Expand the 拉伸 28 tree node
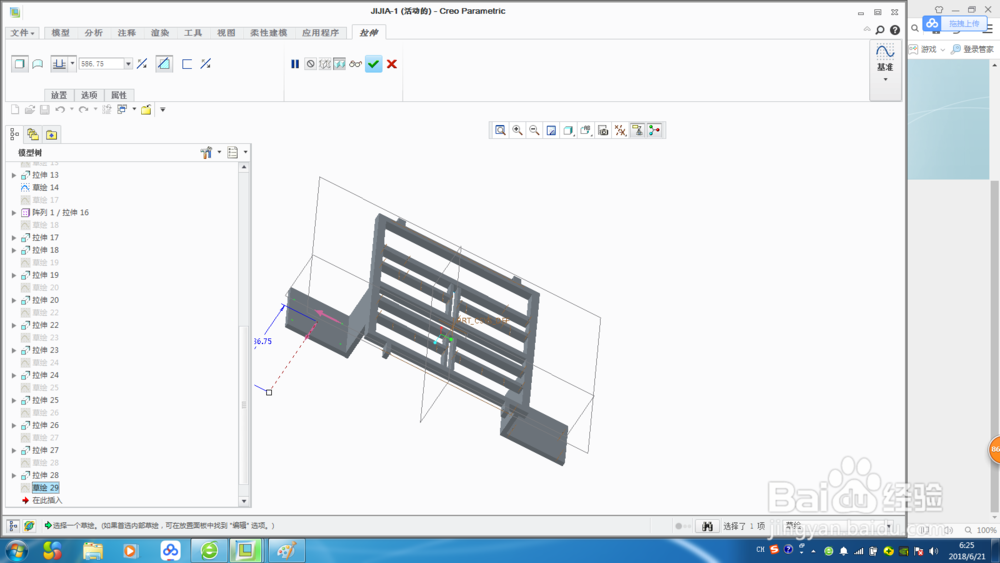 tap(14, 475)
